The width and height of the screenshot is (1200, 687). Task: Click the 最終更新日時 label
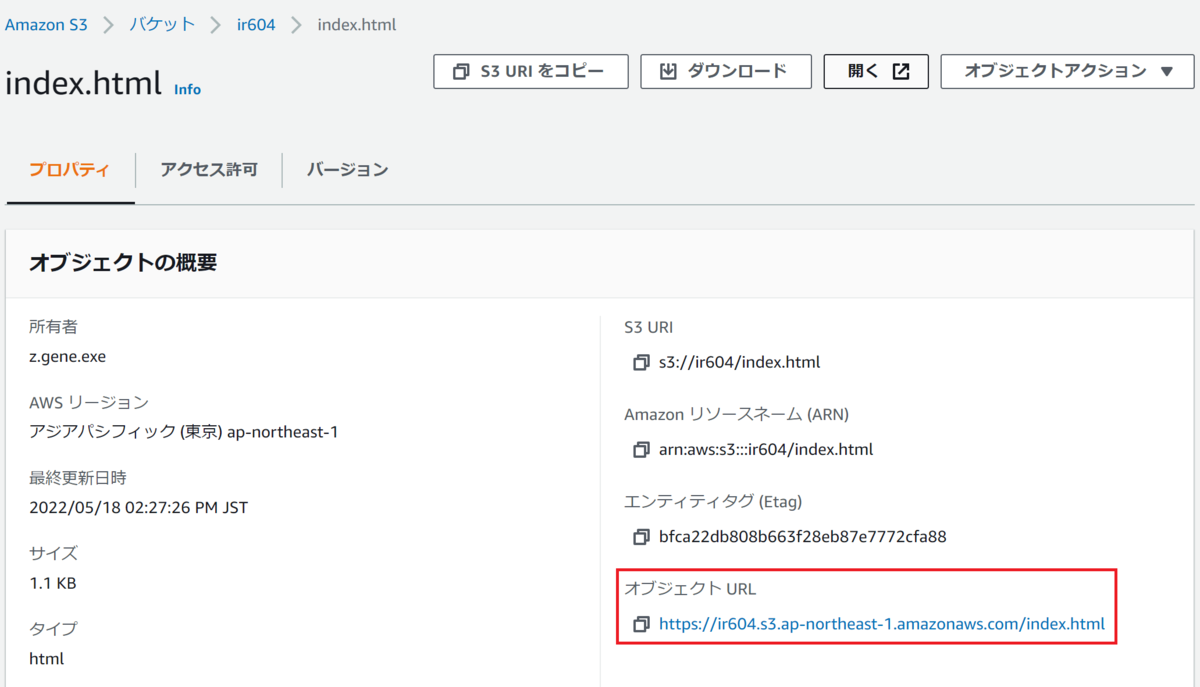pos(78,478)
